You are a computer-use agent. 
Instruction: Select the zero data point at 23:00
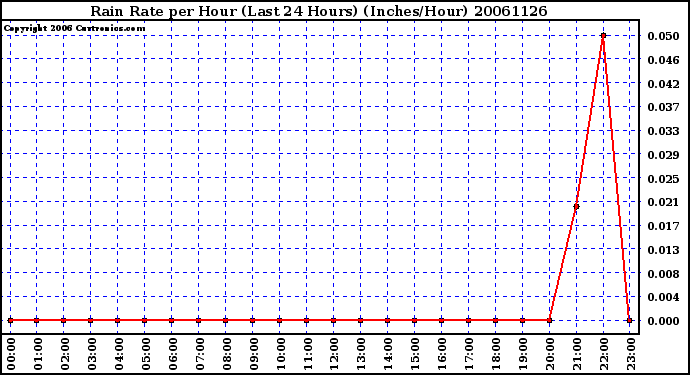pyautogui.click(x=630, y=320)
